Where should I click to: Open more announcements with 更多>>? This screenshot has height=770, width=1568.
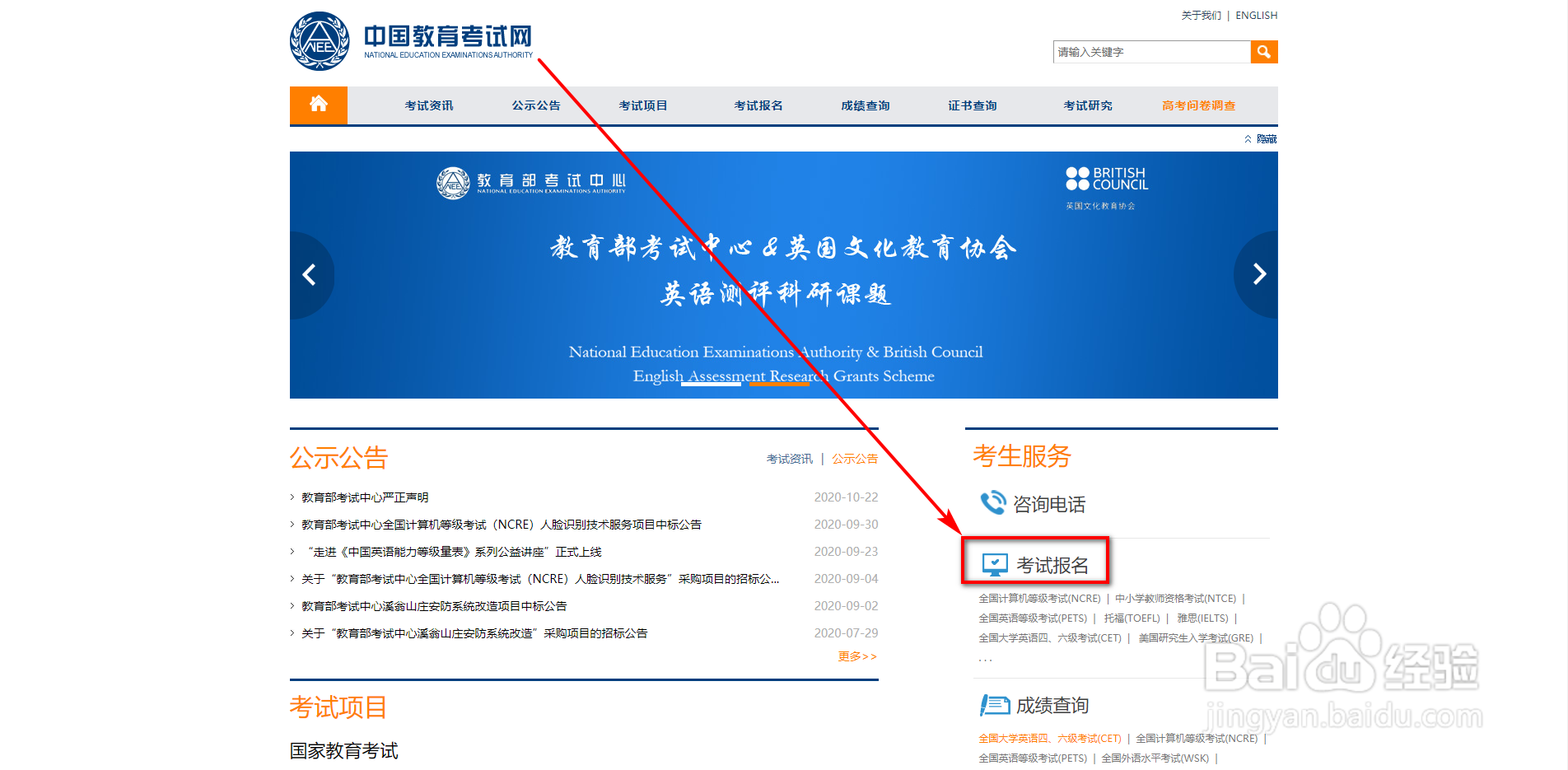coord(856,656)
